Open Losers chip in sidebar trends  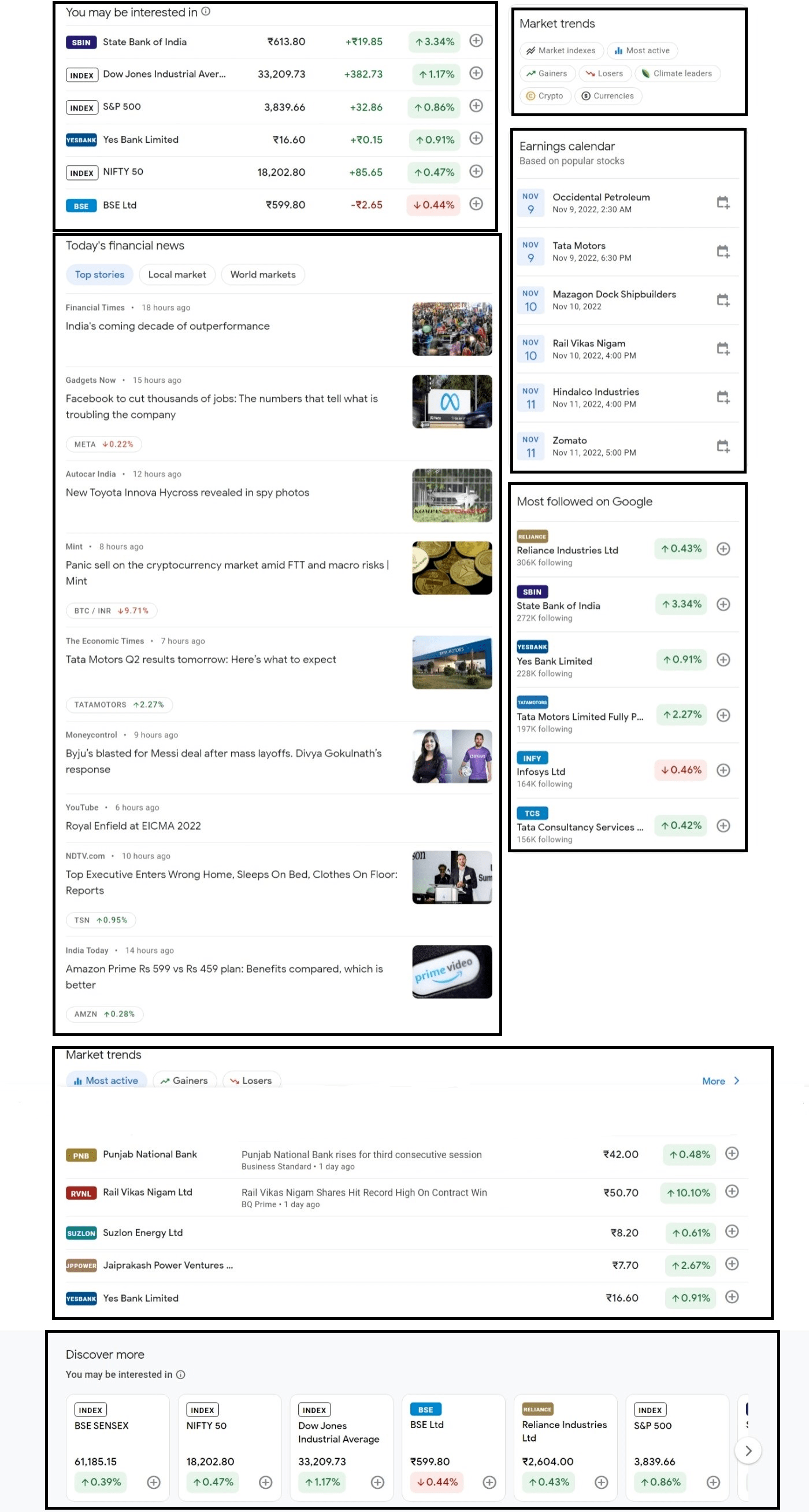point(605,73)
